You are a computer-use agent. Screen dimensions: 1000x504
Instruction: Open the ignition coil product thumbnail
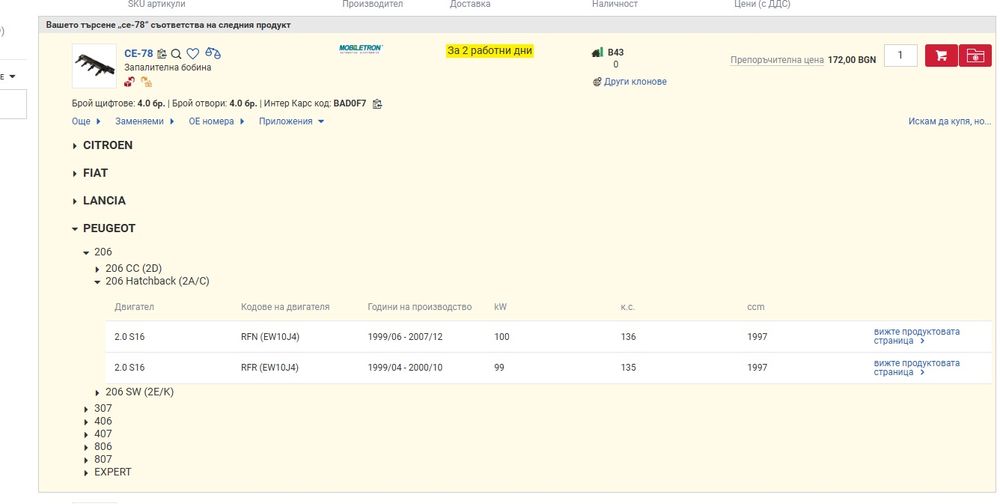point(94,66)
